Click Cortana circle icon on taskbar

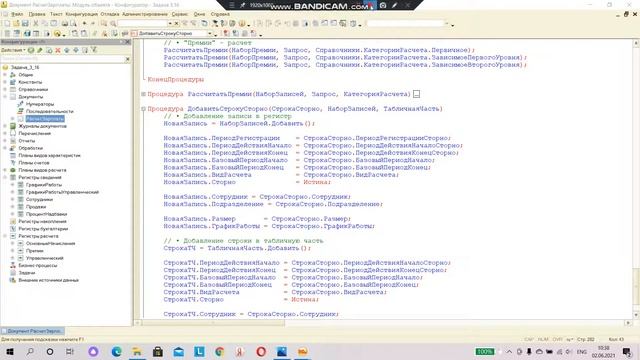(50, 351)
